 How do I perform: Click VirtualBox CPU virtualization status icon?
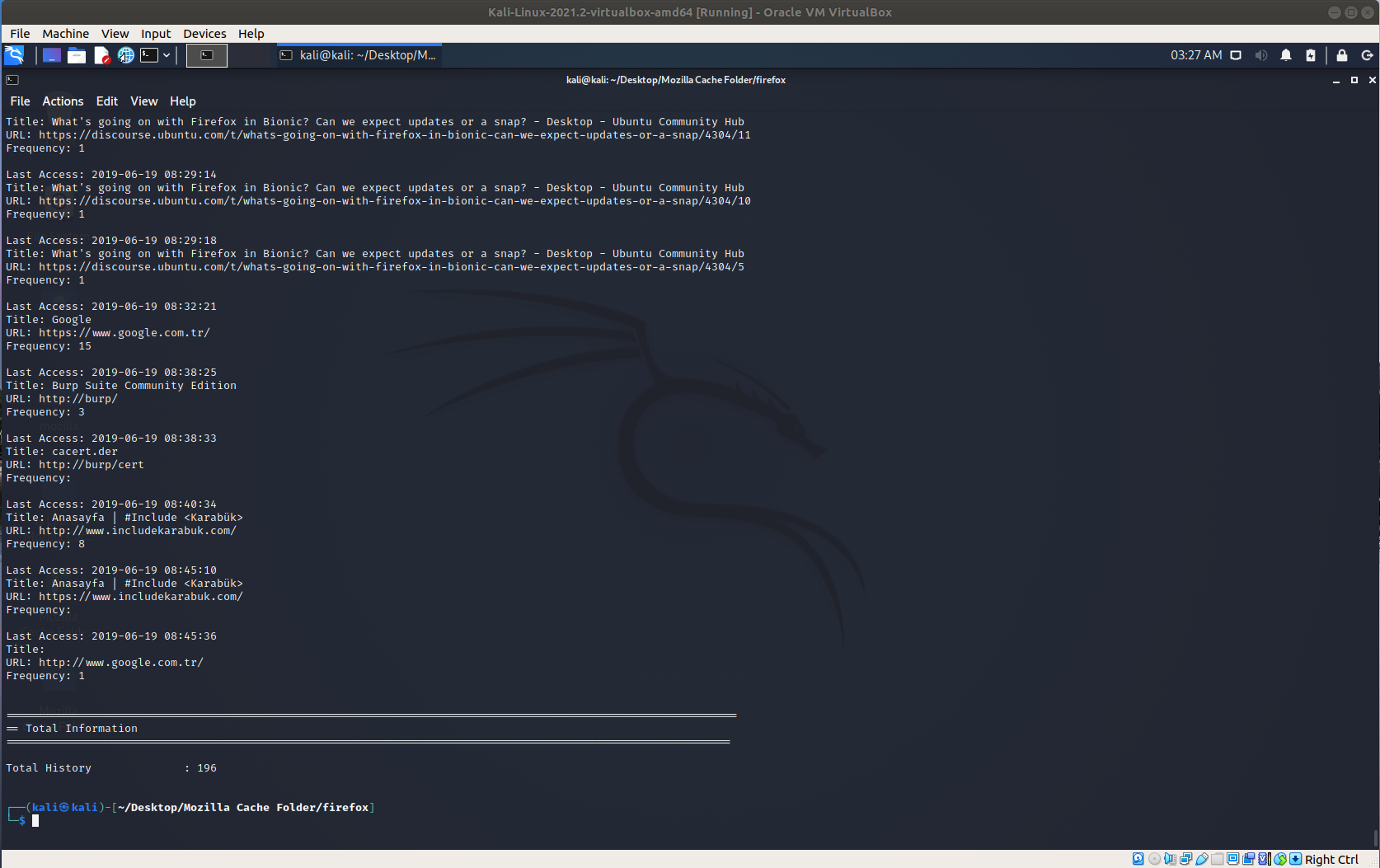pyautogui.click(x=1264, y=859)
